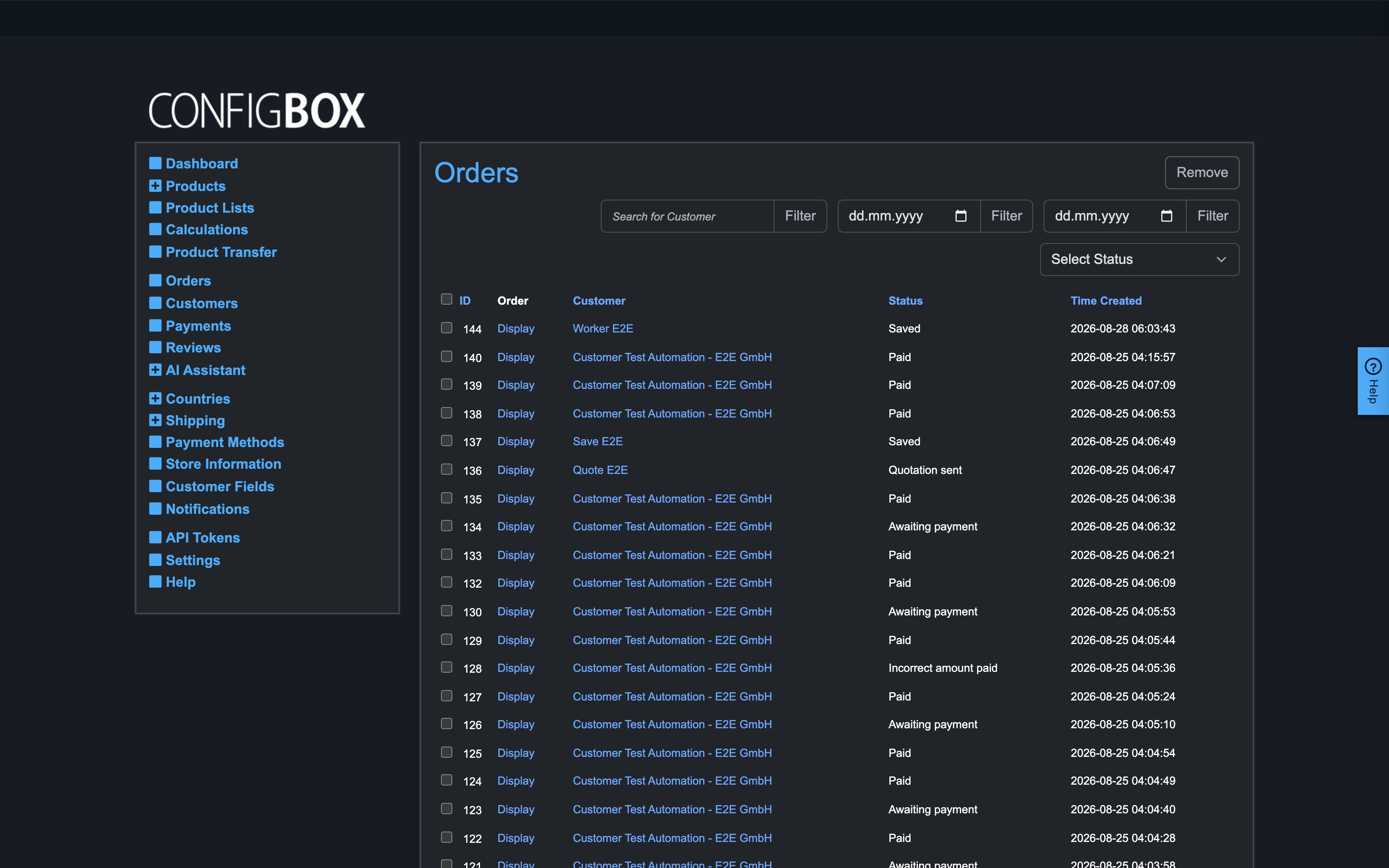
Task: Sort the table by Time Created
Action: coord(1106,301)
